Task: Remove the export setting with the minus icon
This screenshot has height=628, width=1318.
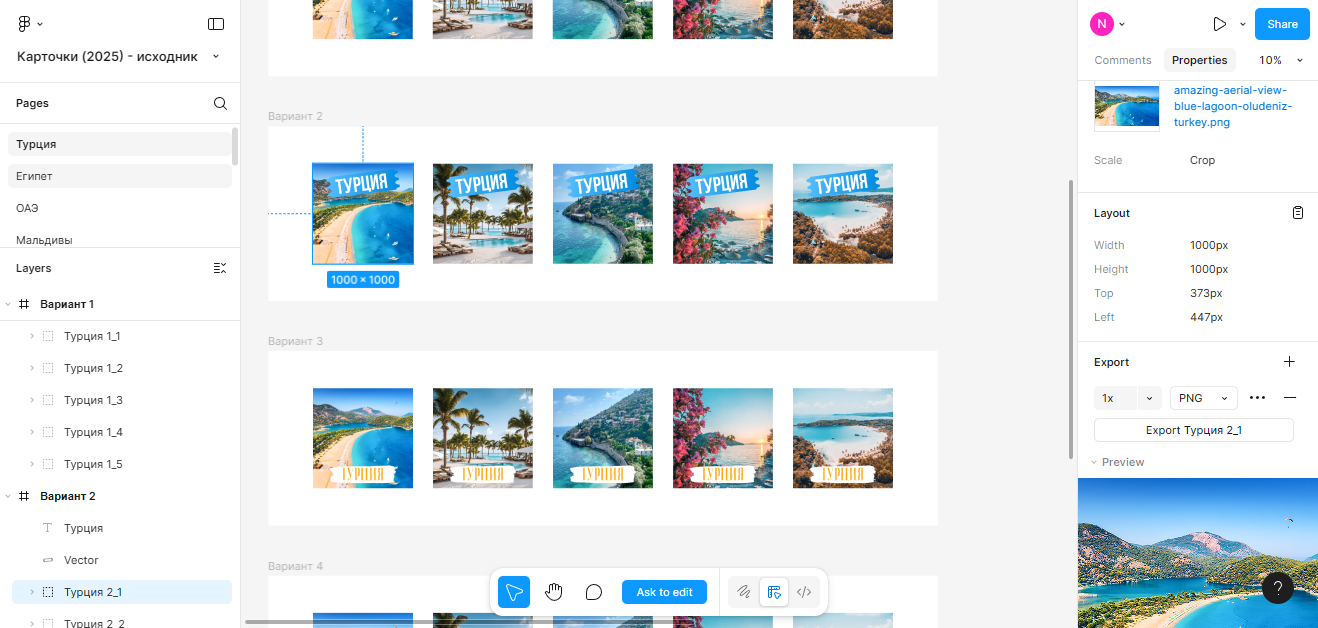Action: [1290, 398]
